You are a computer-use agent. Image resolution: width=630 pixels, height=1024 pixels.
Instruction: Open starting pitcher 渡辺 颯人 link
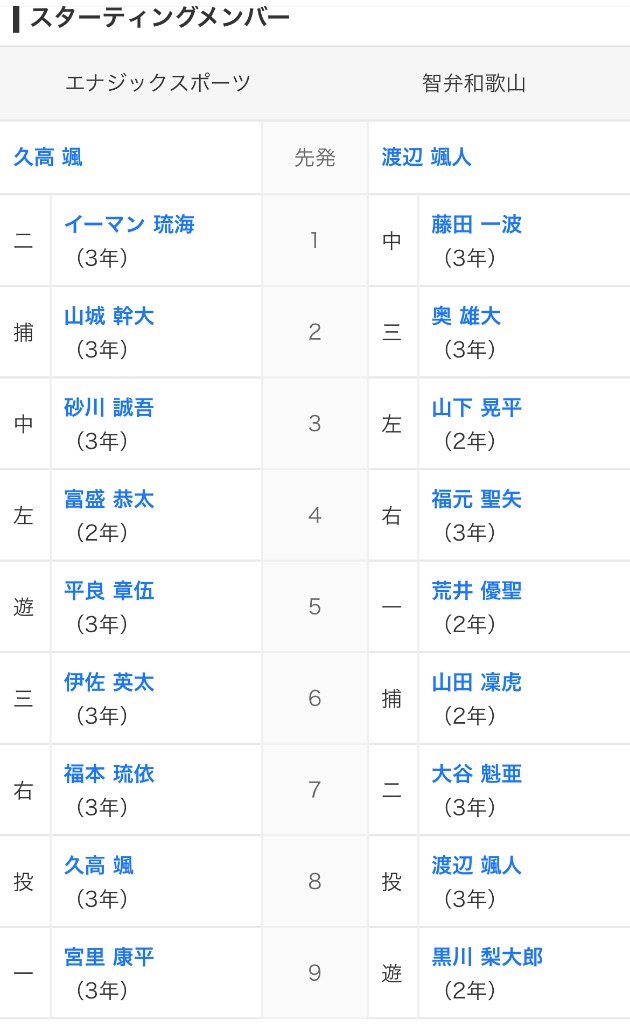click(426, 157)
